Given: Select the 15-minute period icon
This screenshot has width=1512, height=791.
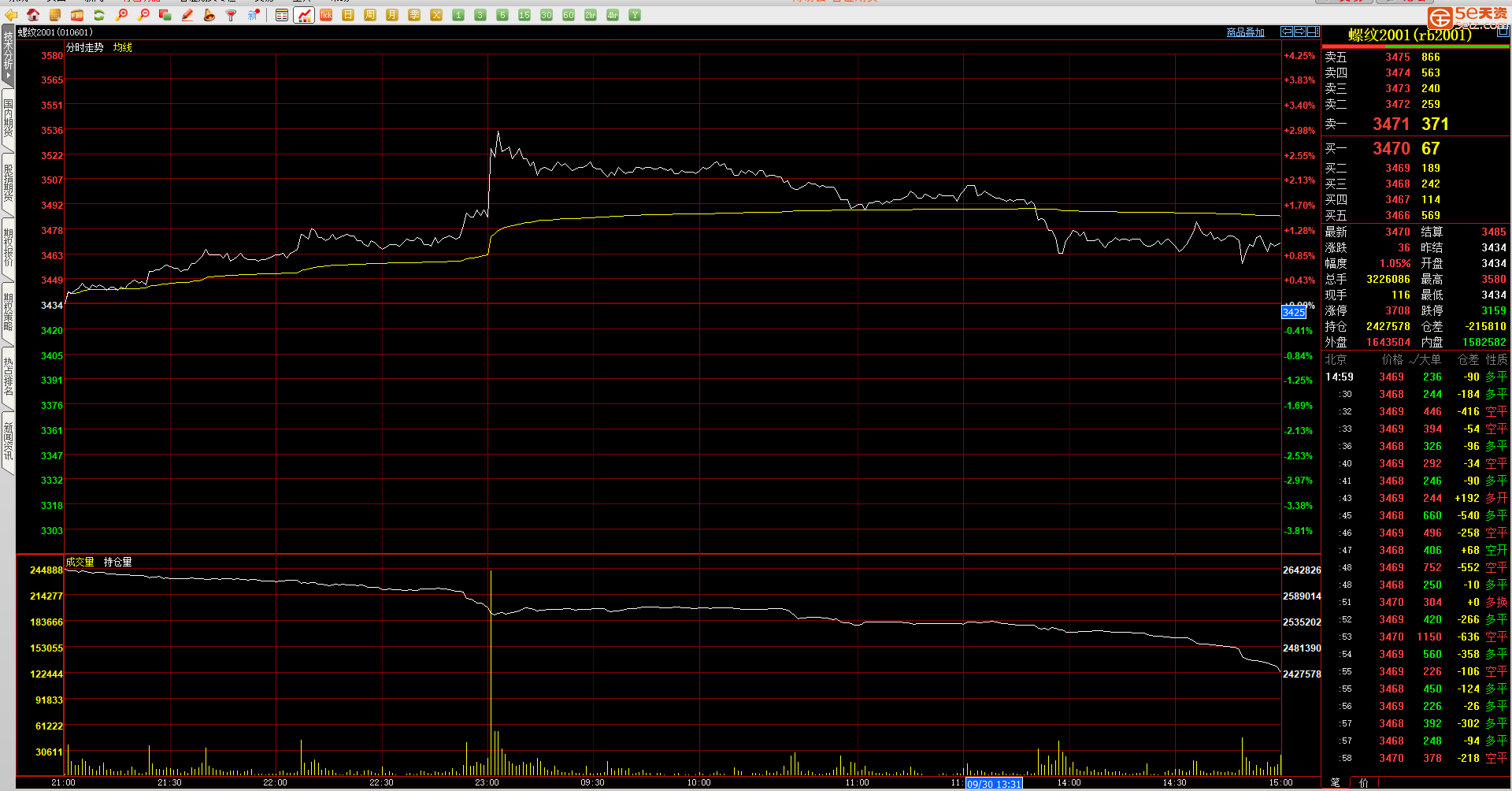Looking at the screenshot, I should [524, 15].
